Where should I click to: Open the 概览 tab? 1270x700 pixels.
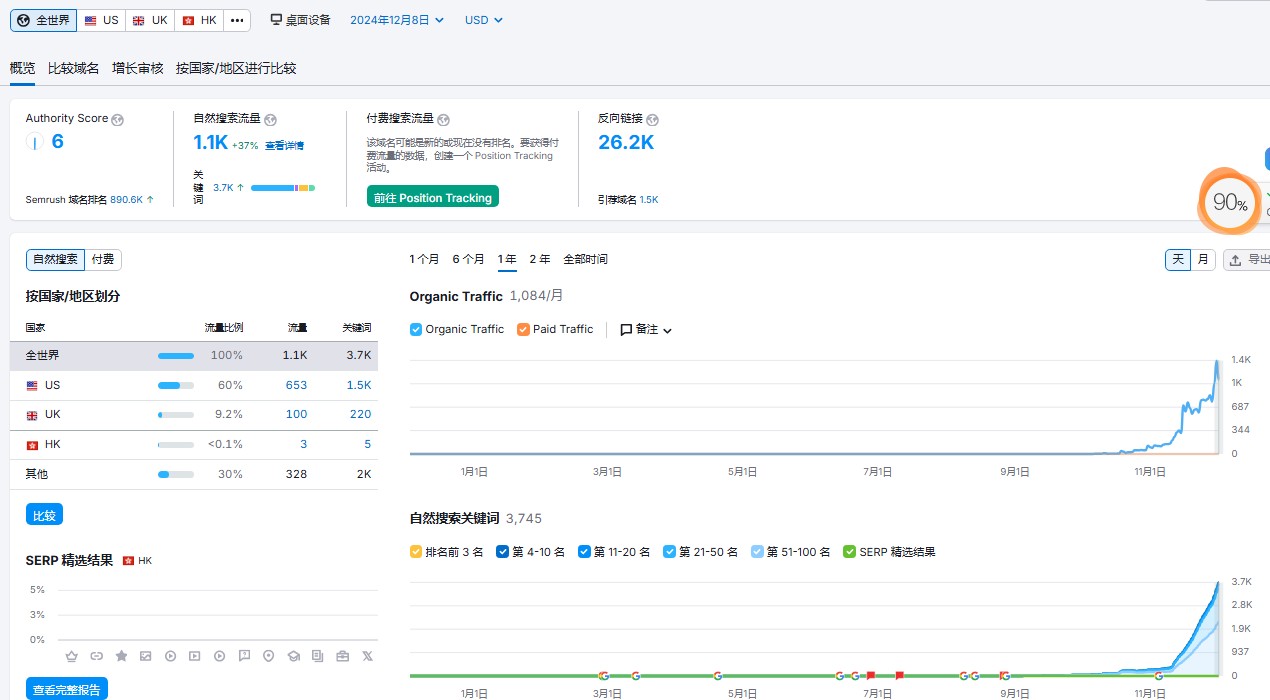(x=22, y=69)
